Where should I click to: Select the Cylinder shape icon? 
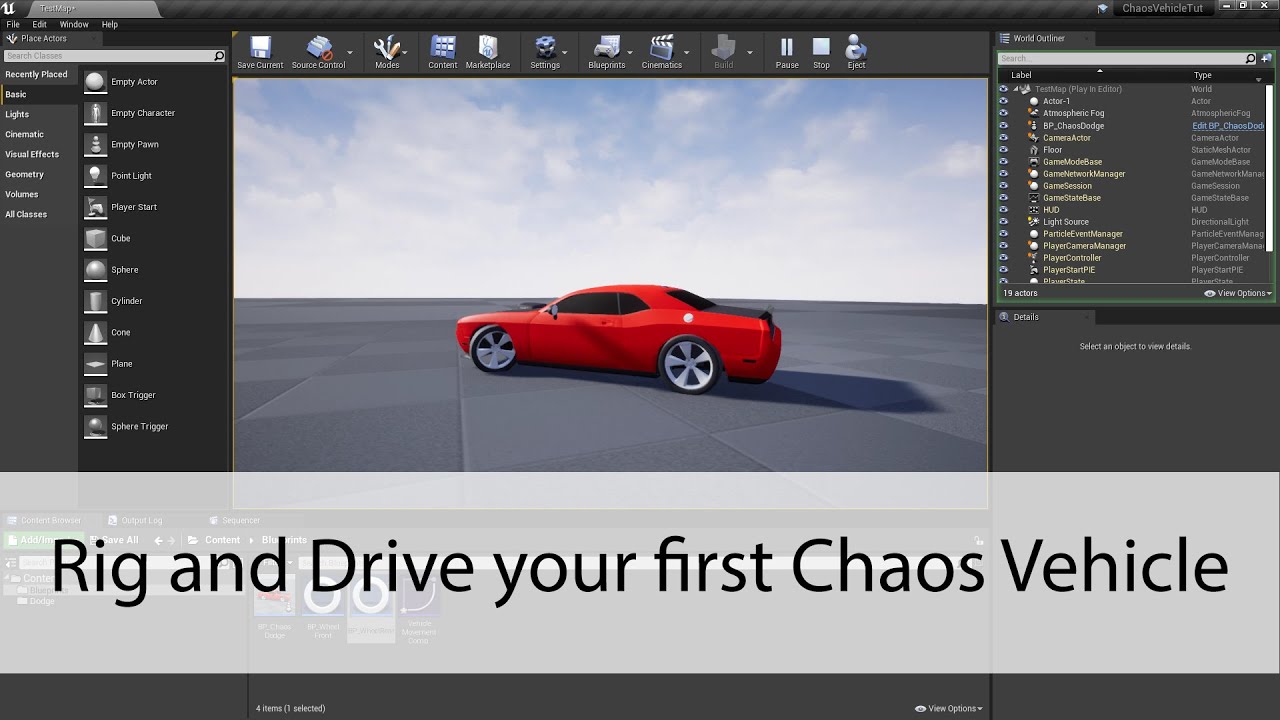(x=95, y=301)
